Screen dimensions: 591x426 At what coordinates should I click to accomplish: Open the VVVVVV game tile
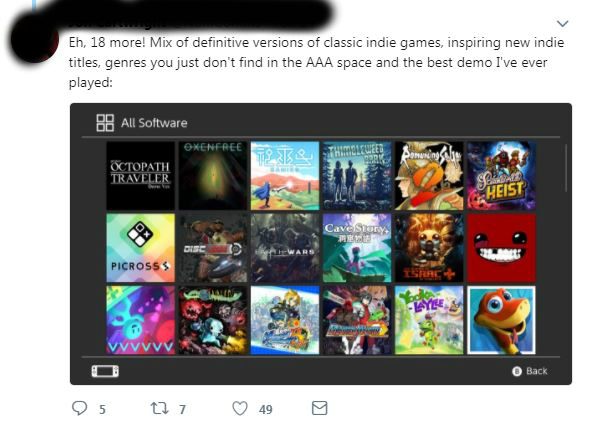(x=140, y=320)
